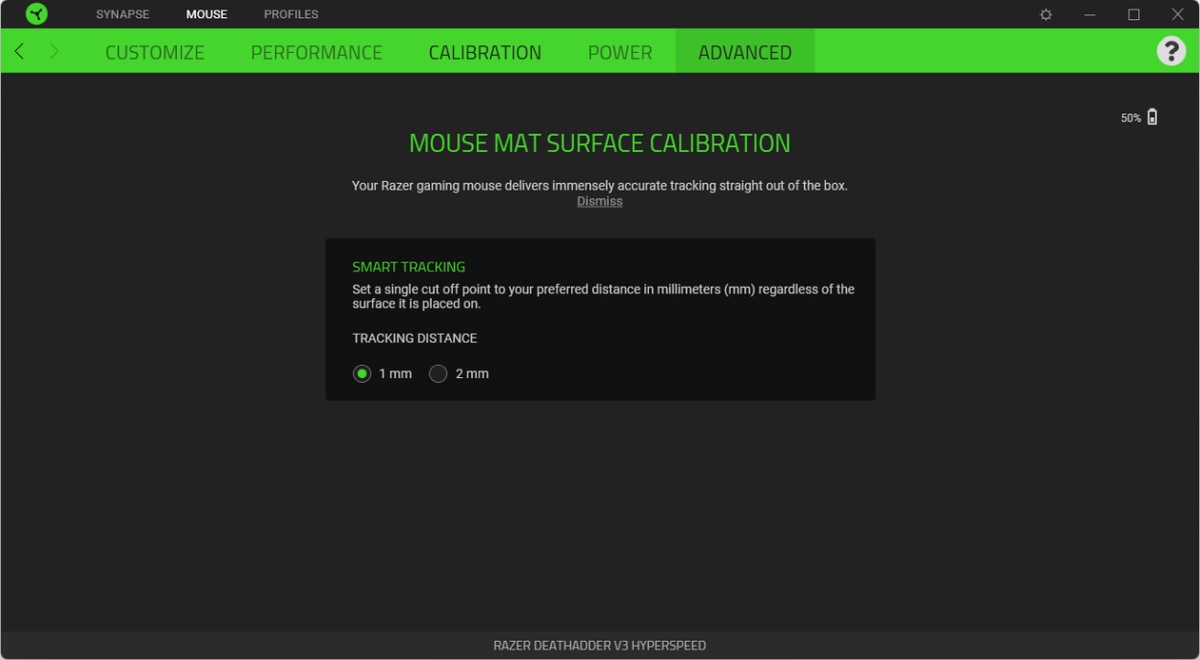The height and width of the screenshot is (660, 1200).
Task: Go forward with the right arrow
Action: [54, 51]
